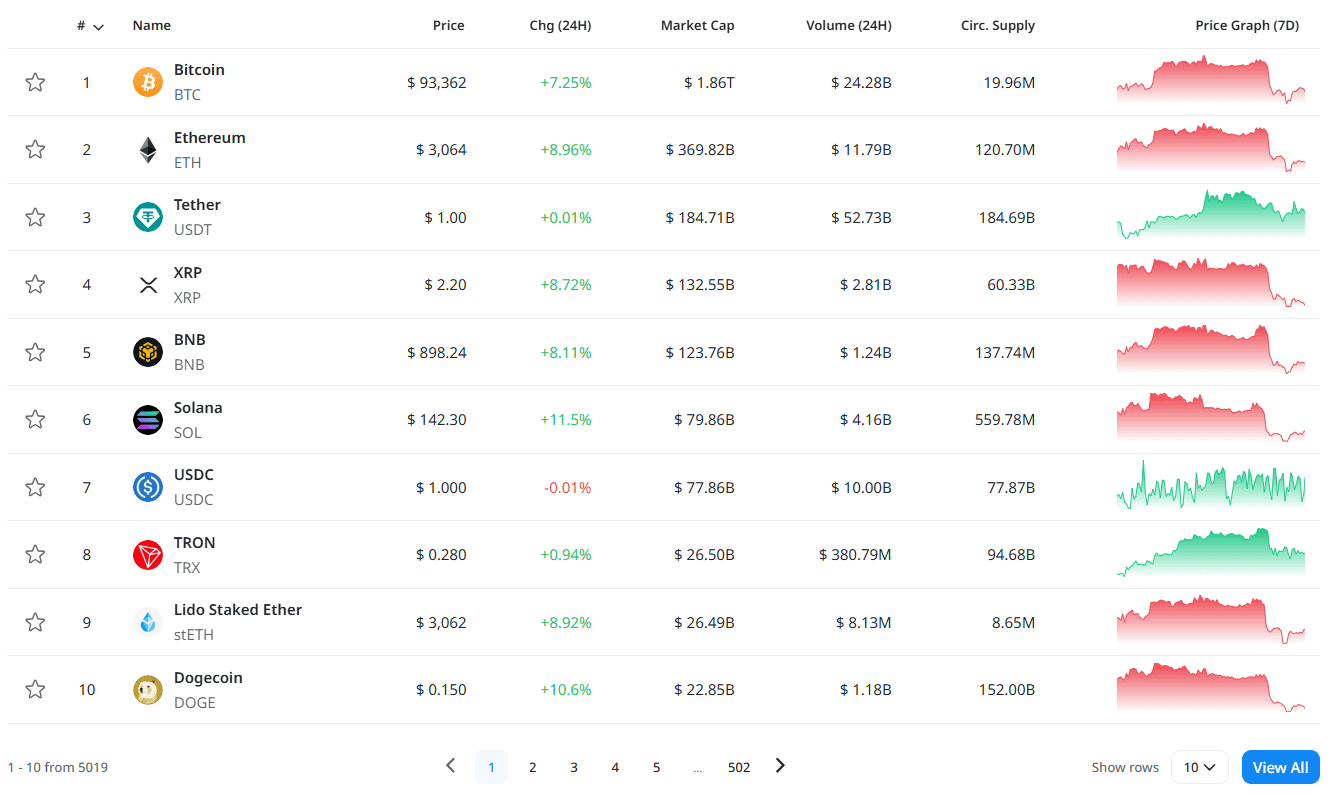Toggle the favorite star for USDC
This screenshot has height=795, width=1337.
pos(35,487)
